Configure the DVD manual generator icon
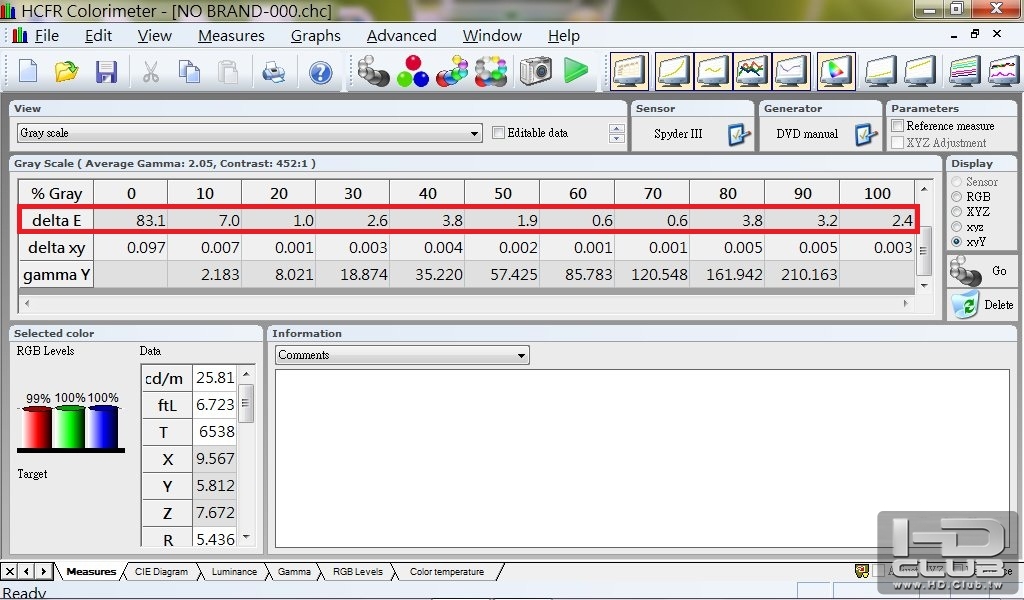 pos(866,134)
